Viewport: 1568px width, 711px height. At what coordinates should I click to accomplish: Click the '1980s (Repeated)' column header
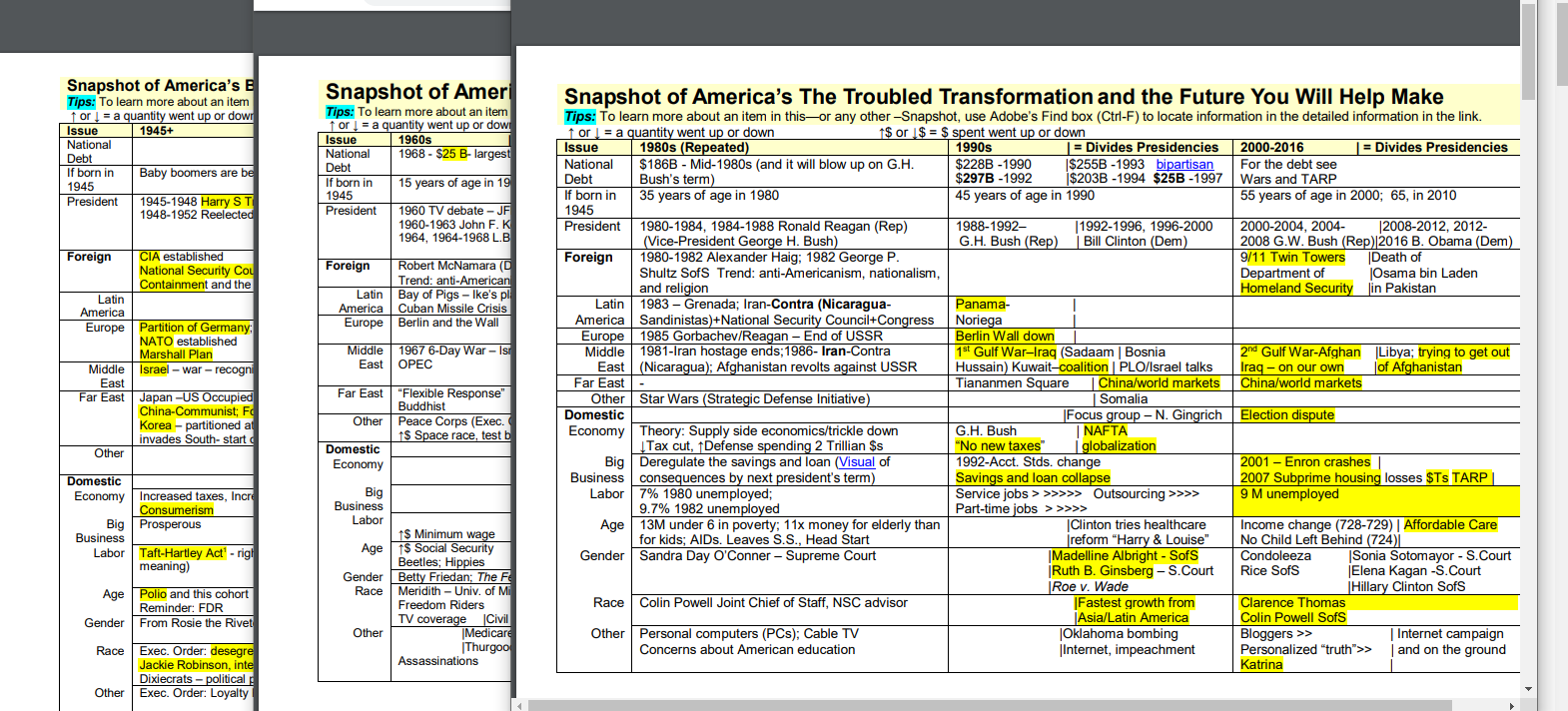tap(694, 147)
